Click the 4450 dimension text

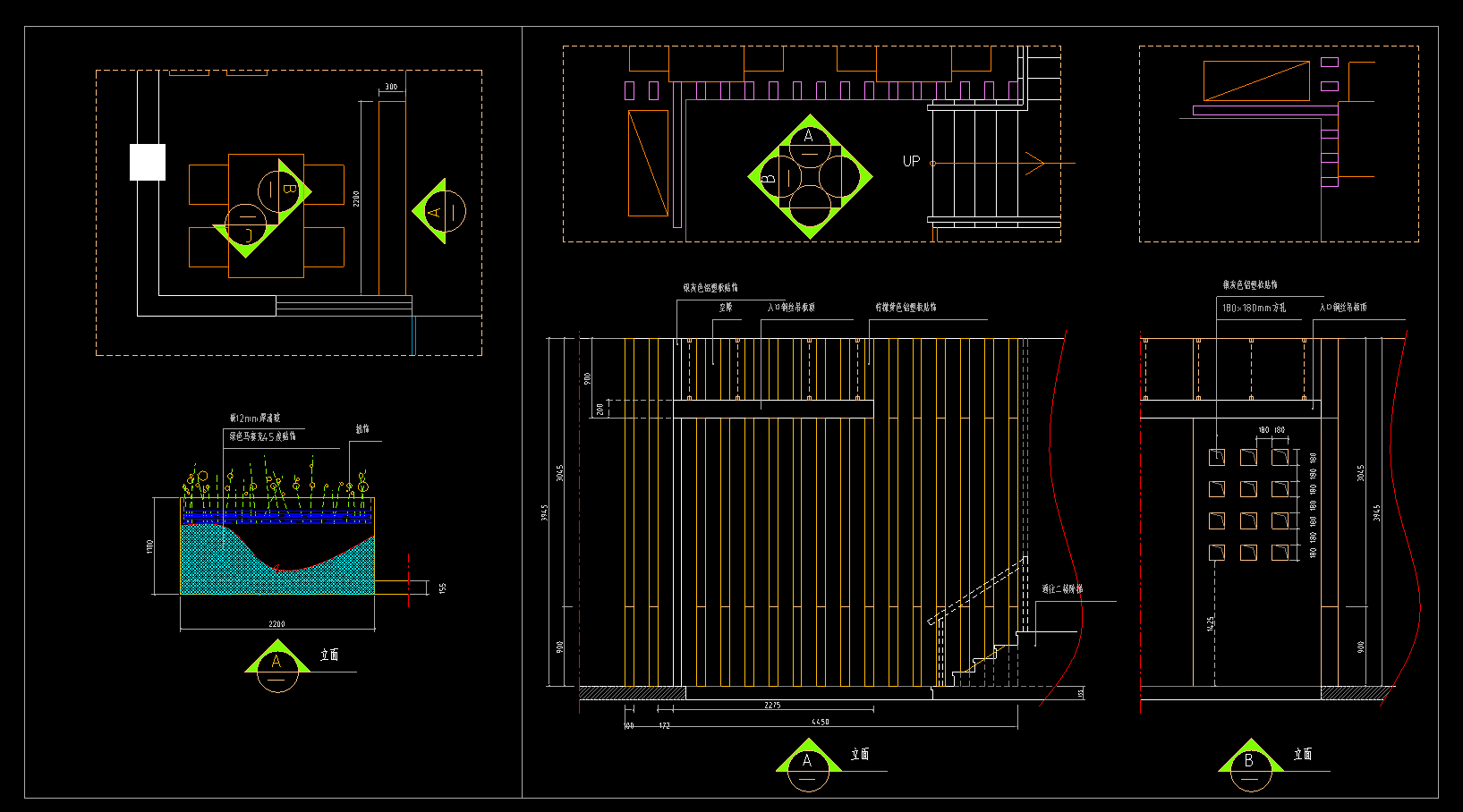point(820,722)
